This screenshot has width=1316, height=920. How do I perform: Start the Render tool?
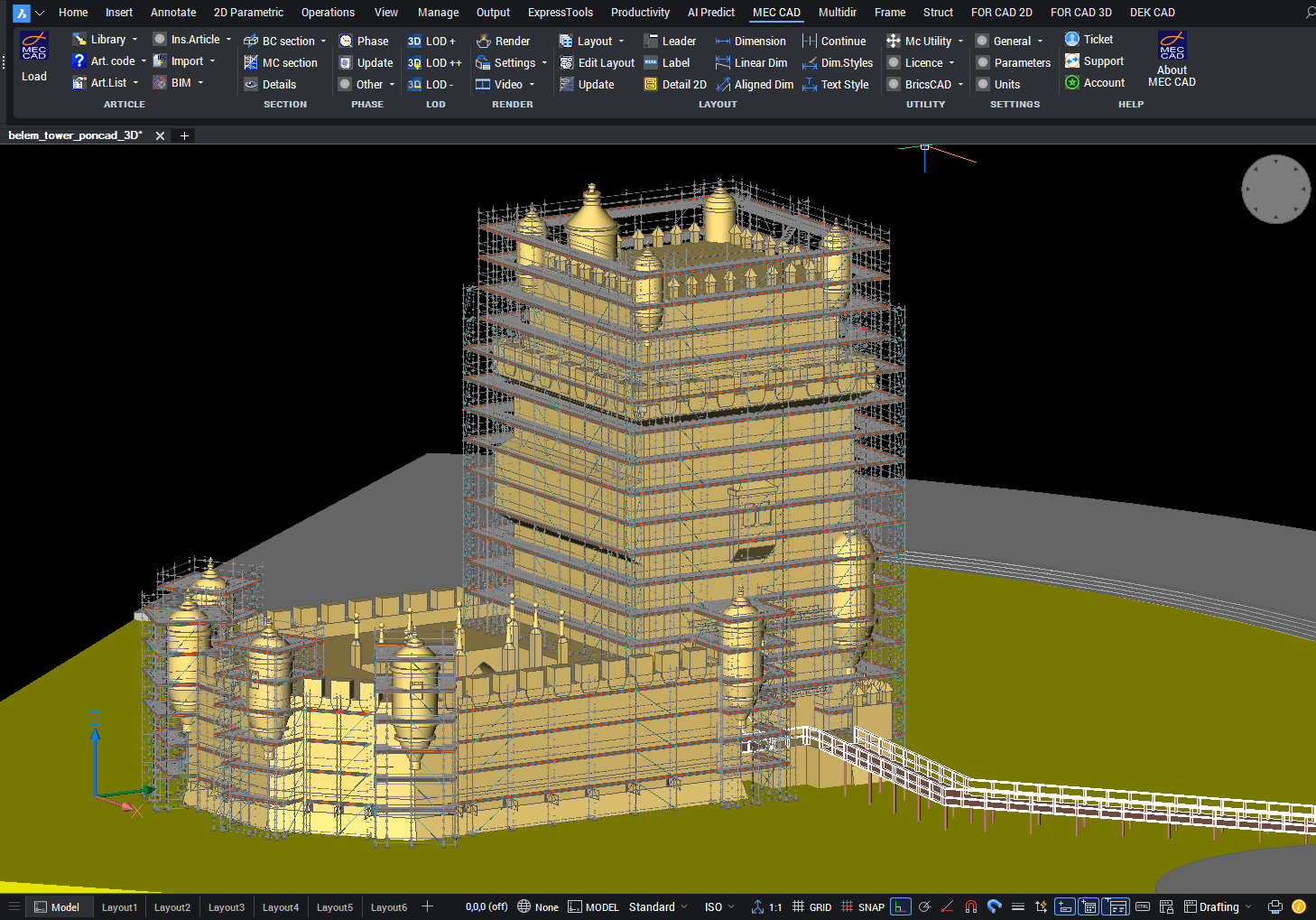click(x=504, y=42)
